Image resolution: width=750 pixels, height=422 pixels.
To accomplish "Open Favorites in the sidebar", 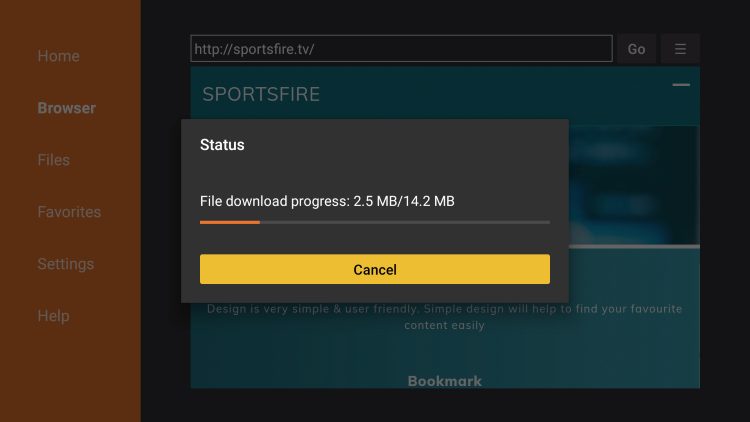I will point(69,212).
